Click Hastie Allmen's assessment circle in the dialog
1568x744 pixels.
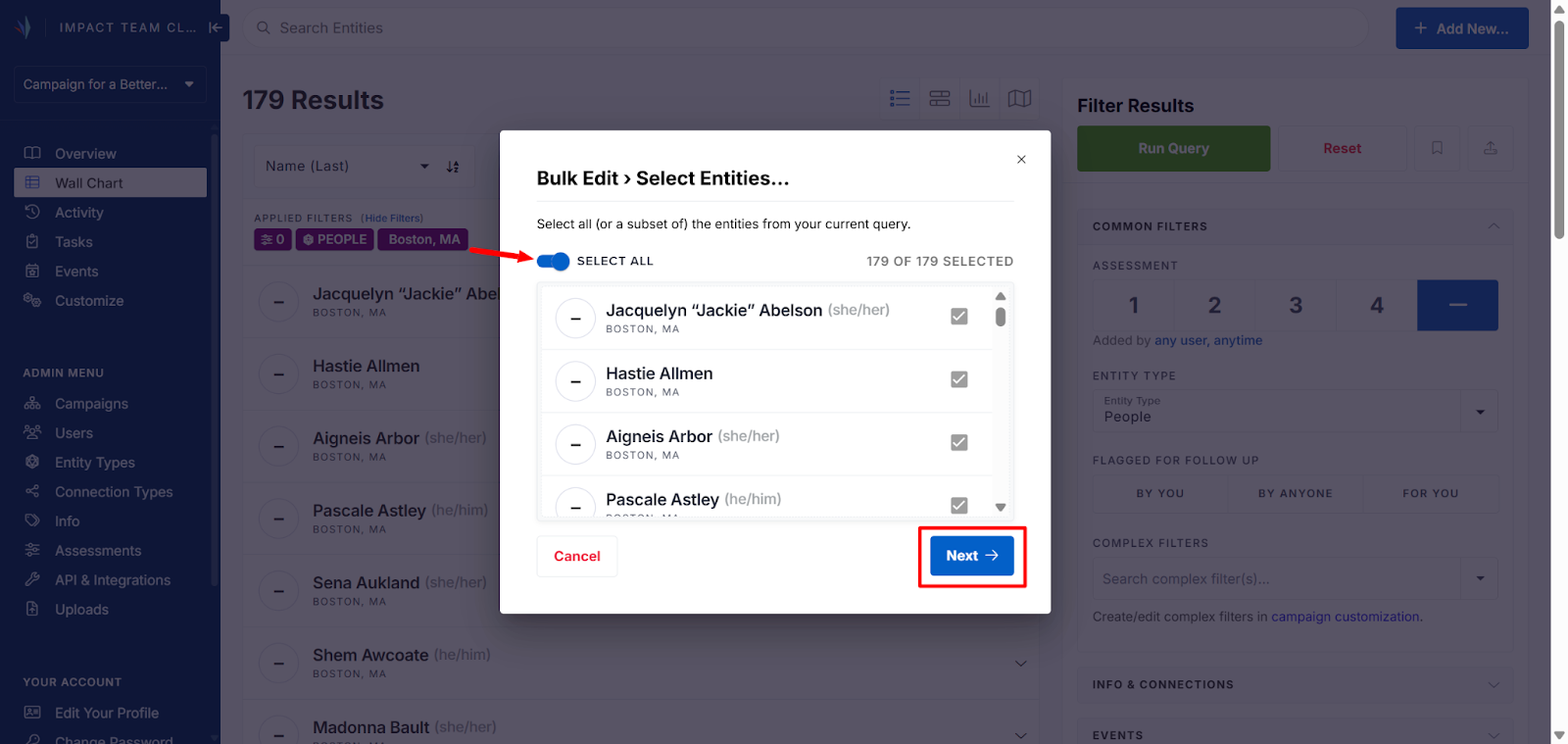(x=575, y=381)
